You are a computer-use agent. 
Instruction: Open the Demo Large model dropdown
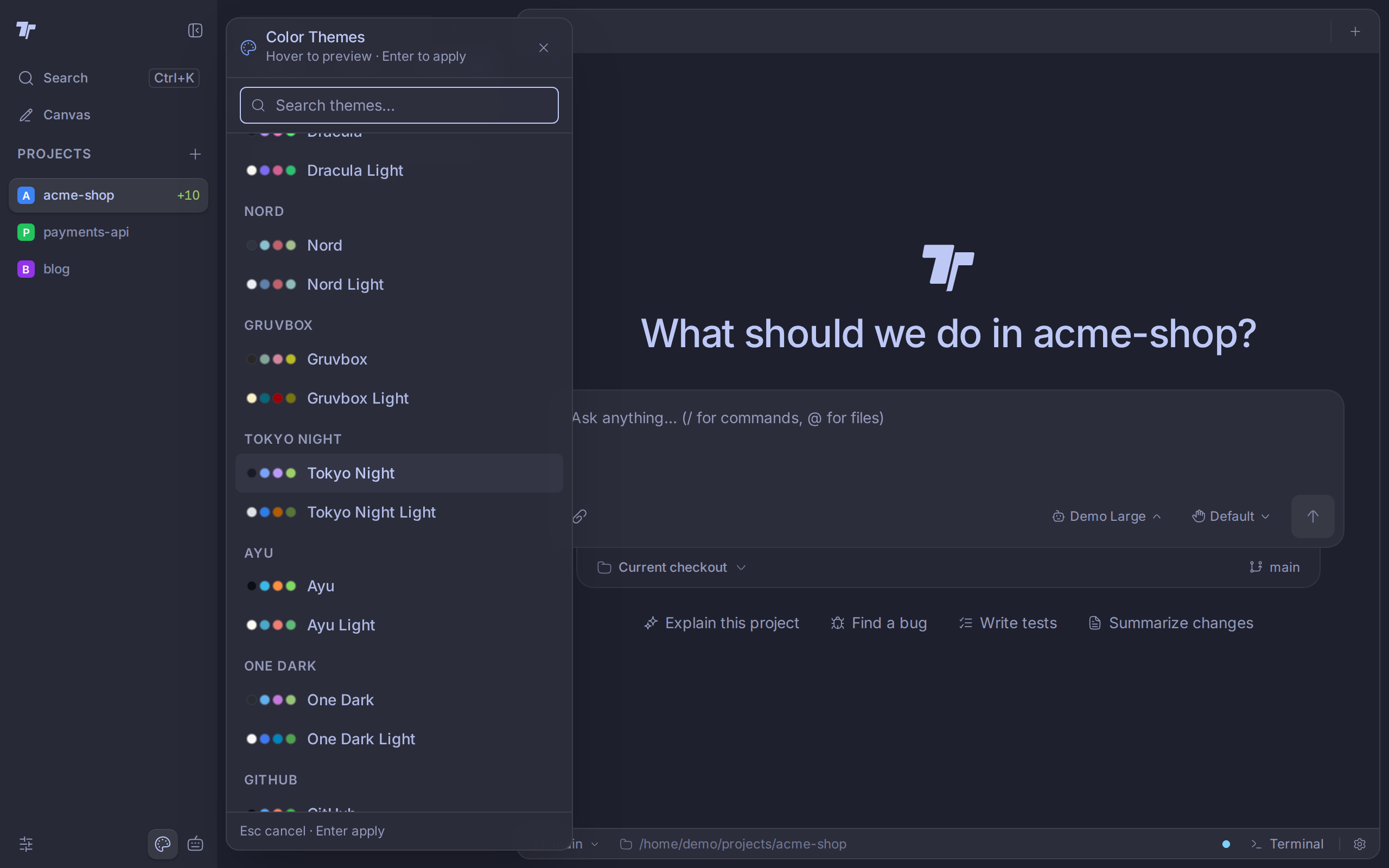tap(1107, 516)
